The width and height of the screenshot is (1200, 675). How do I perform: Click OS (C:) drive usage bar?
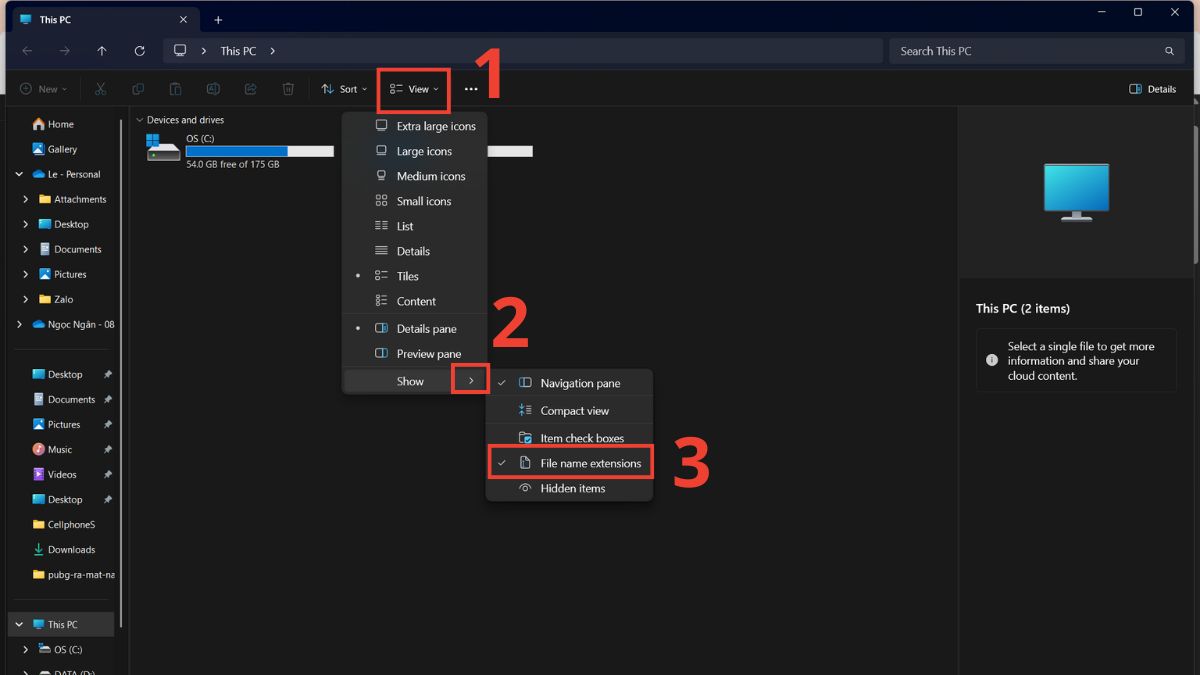[x=260, y=151]
